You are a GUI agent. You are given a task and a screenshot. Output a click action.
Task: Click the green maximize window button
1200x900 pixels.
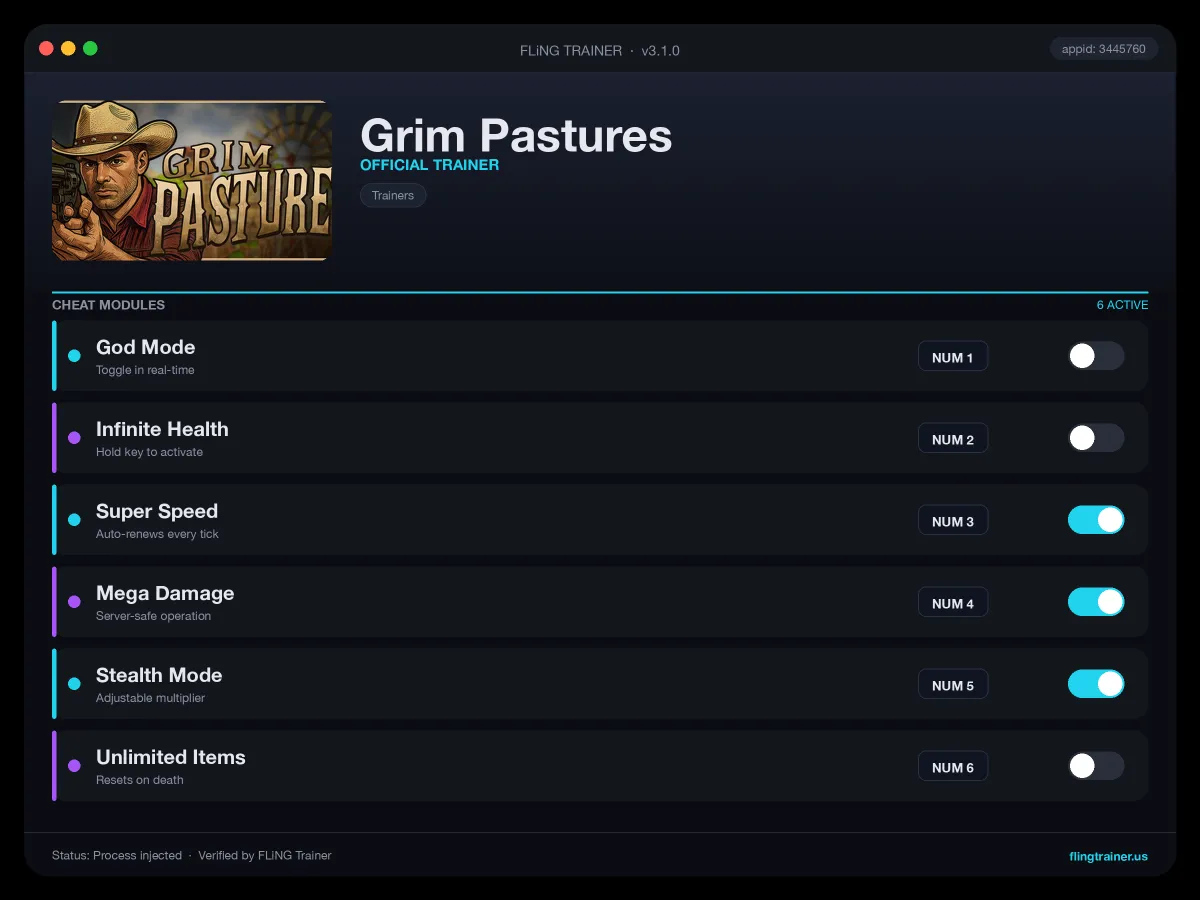[90, 48]
